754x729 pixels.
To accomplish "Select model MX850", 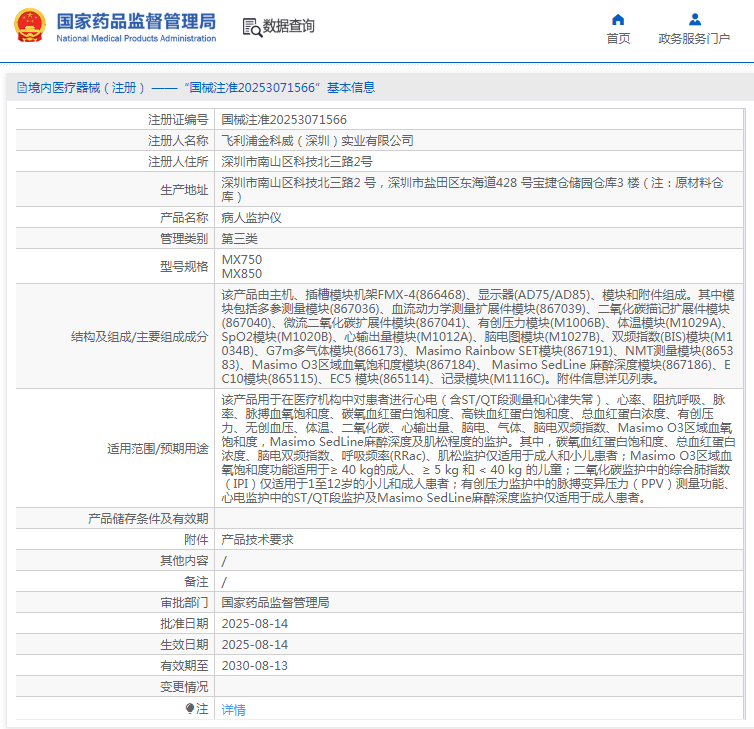I will point(242,274).
